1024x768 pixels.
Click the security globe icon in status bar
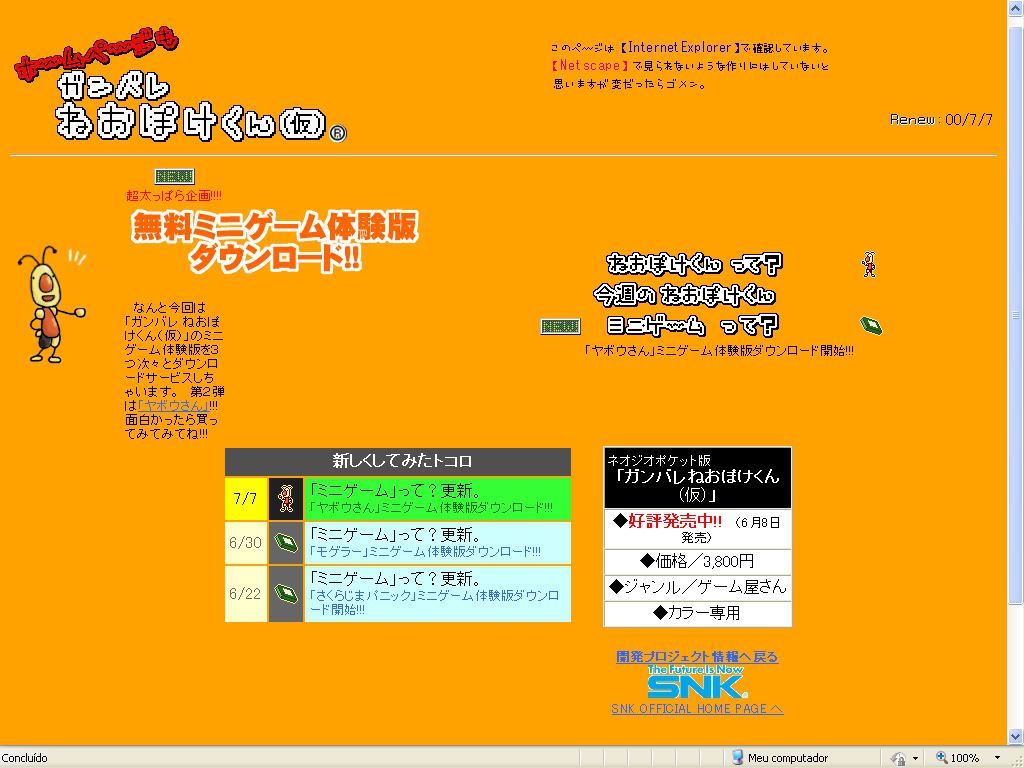pyautogui.click(x=899, y=758)
